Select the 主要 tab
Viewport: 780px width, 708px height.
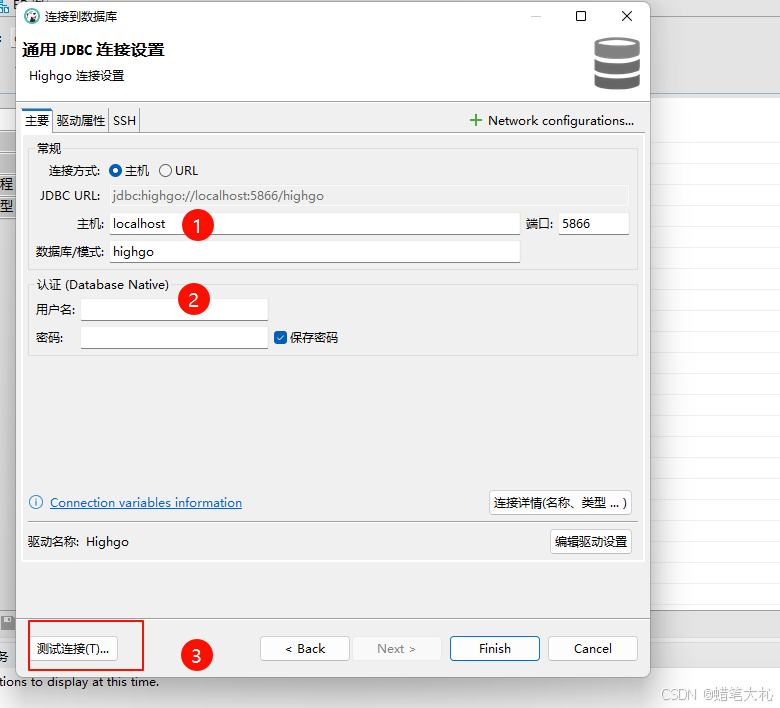point(37,120)
